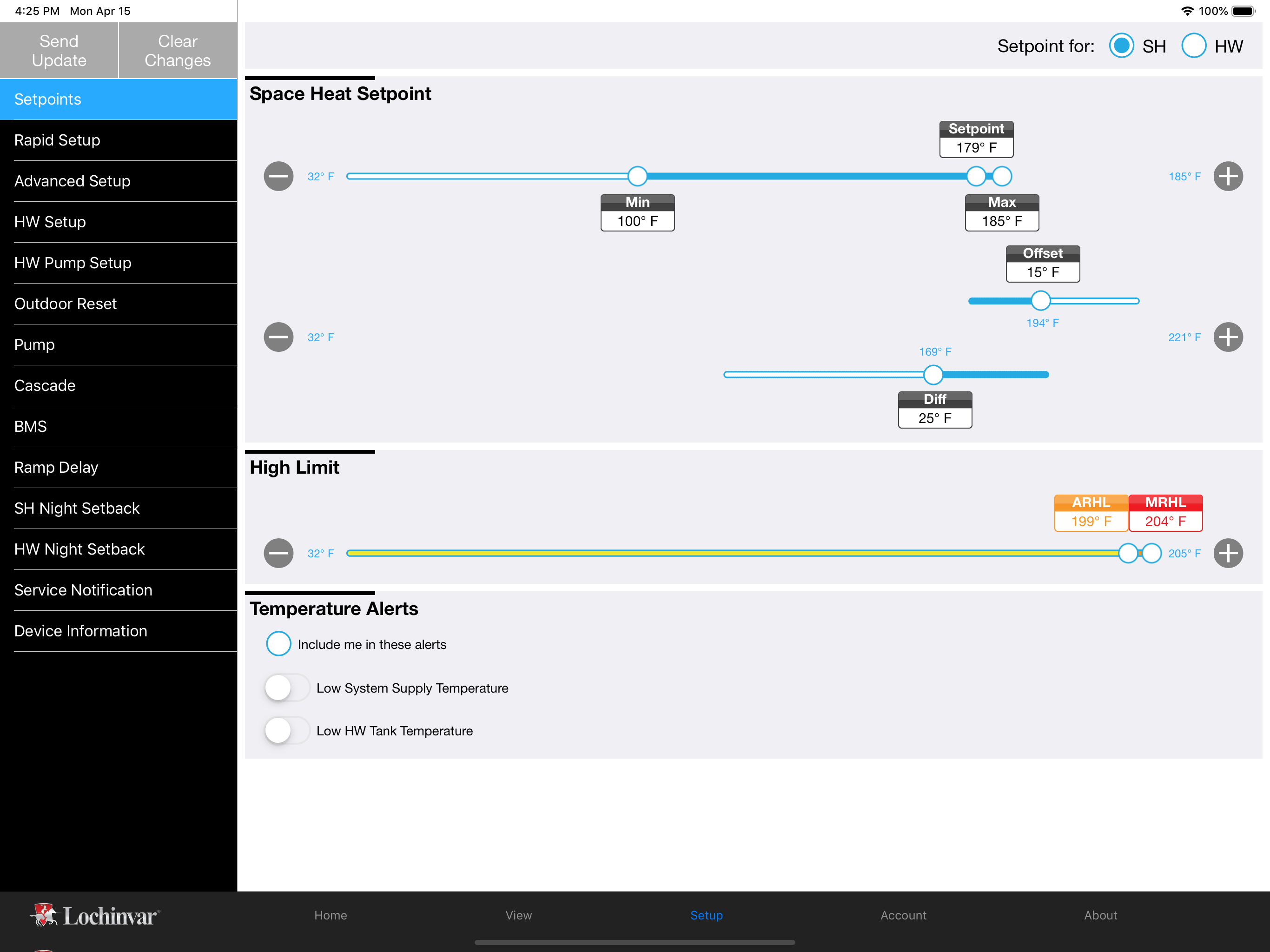
Task: Switch to Account tab
Action: 903,915
